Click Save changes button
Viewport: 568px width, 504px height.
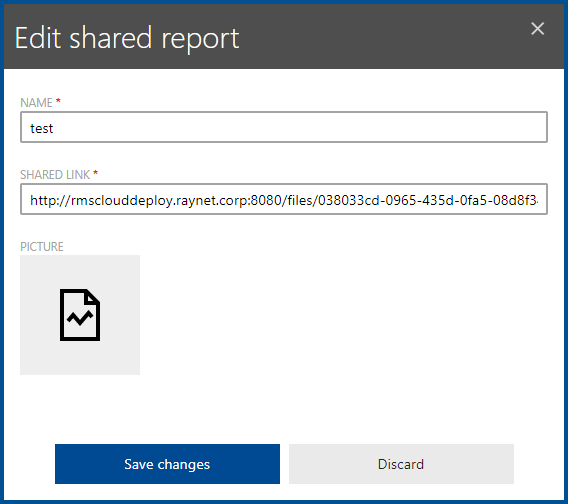[167, 464]
